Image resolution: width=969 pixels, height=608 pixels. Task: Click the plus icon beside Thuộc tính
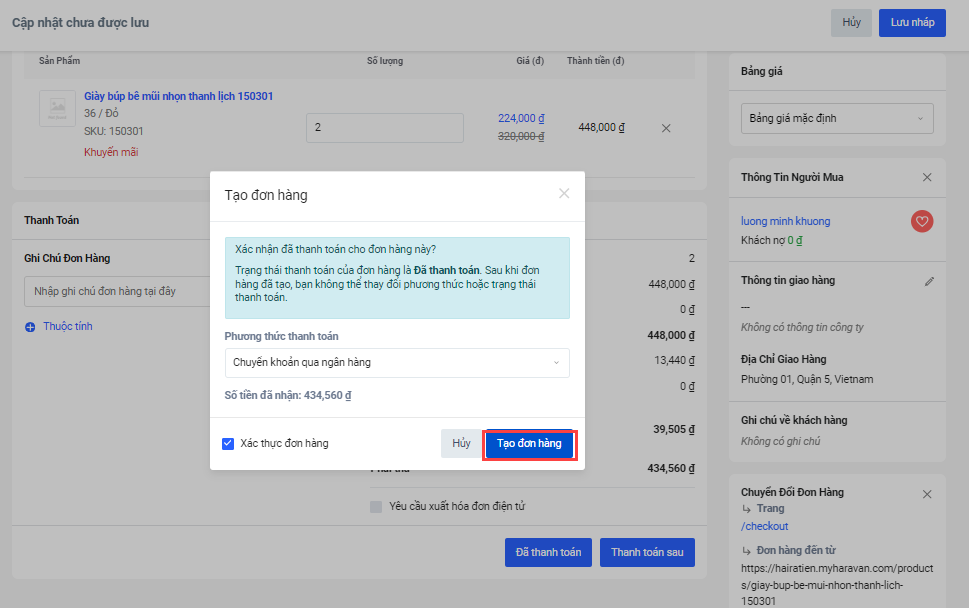(30, 327)
